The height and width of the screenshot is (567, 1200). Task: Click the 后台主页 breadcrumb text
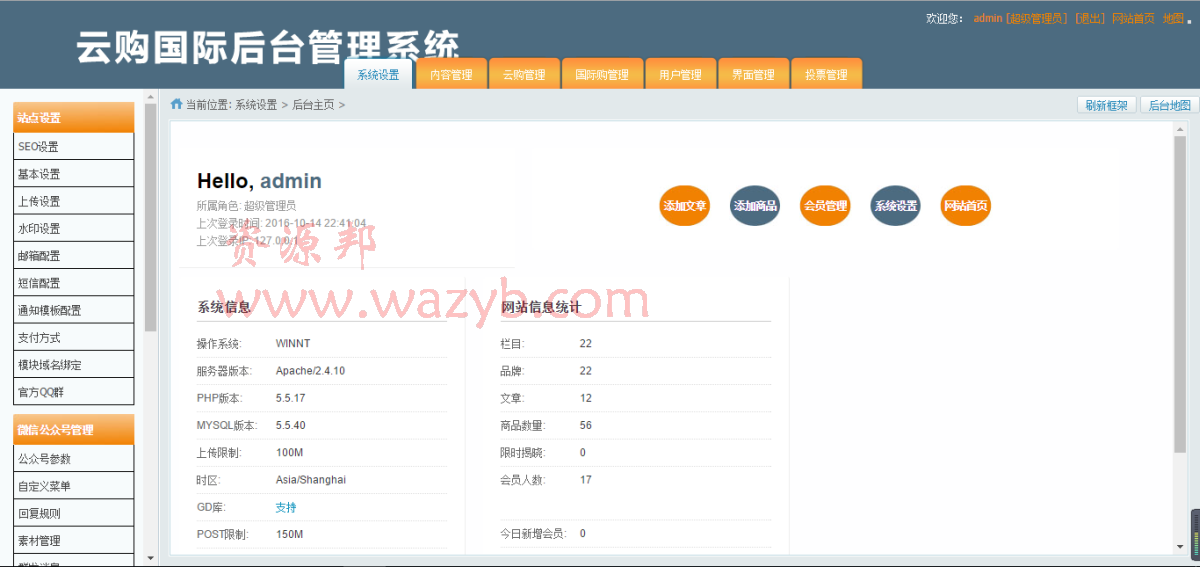pyautogui.click(x=313, y=105)
